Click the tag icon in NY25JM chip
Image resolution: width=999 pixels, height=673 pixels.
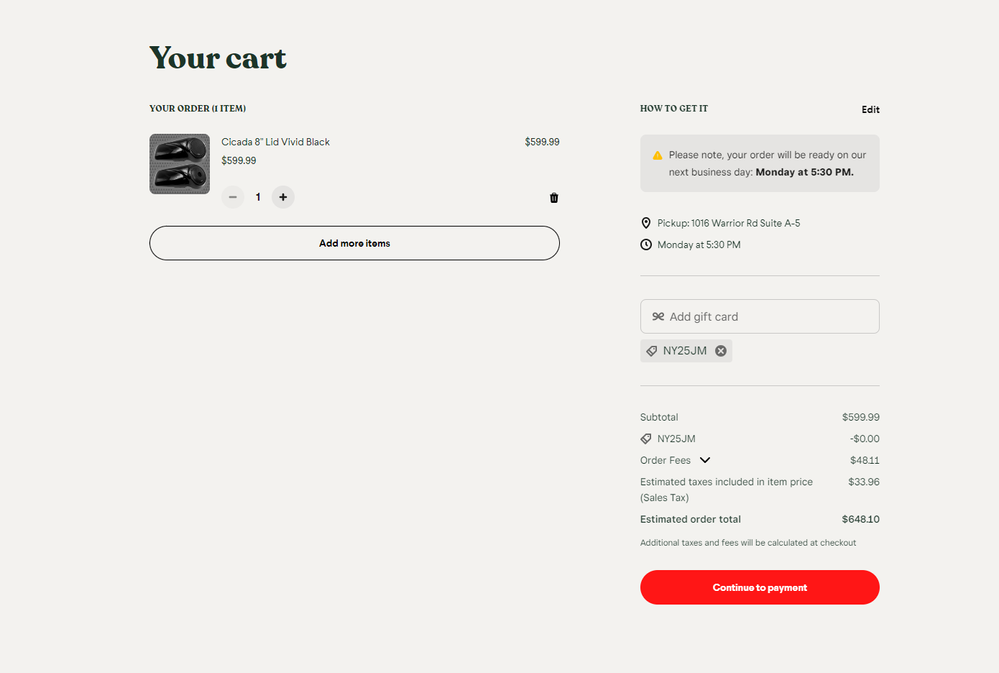pyautogui.click(x=652, y=351)
